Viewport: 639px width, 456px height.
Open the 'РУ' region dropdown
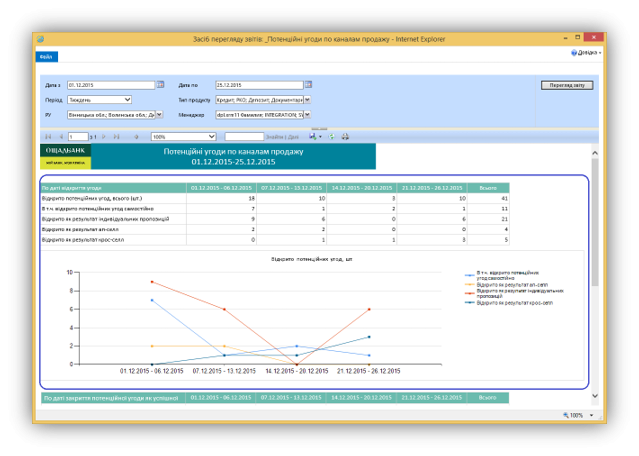point(160,115)
